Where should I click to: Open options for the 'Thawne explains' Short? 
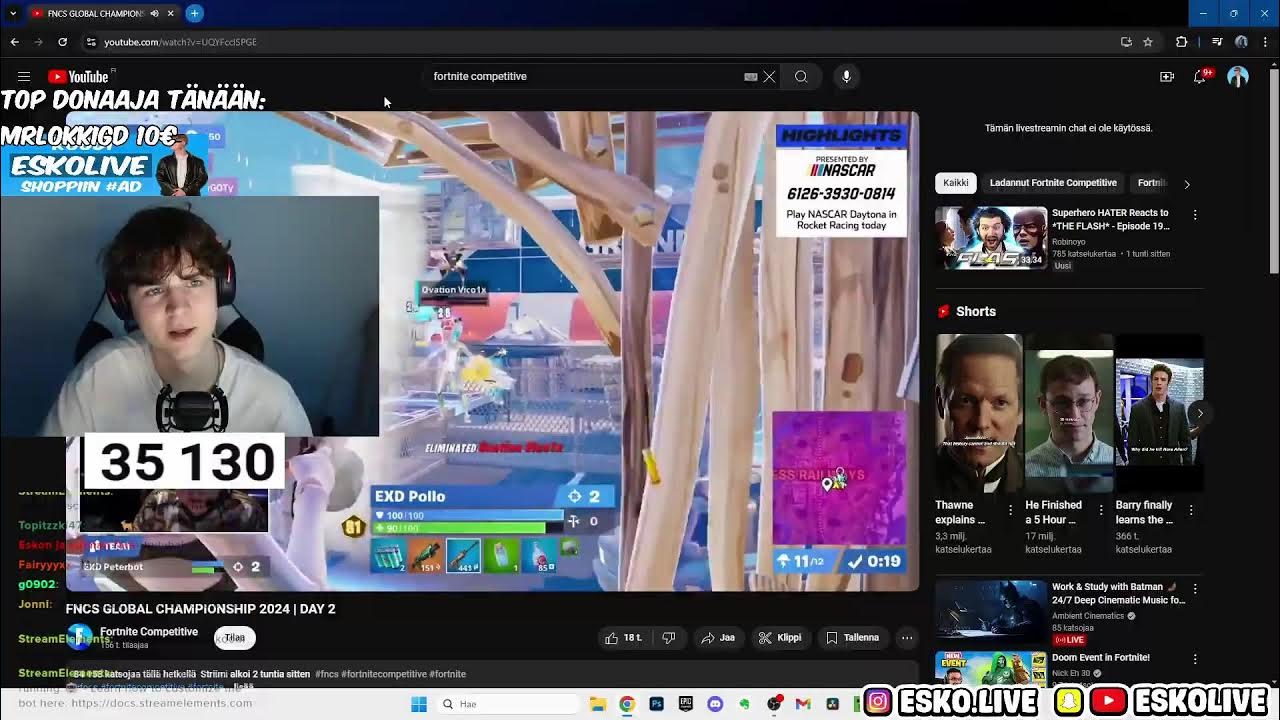point(1010,509)
